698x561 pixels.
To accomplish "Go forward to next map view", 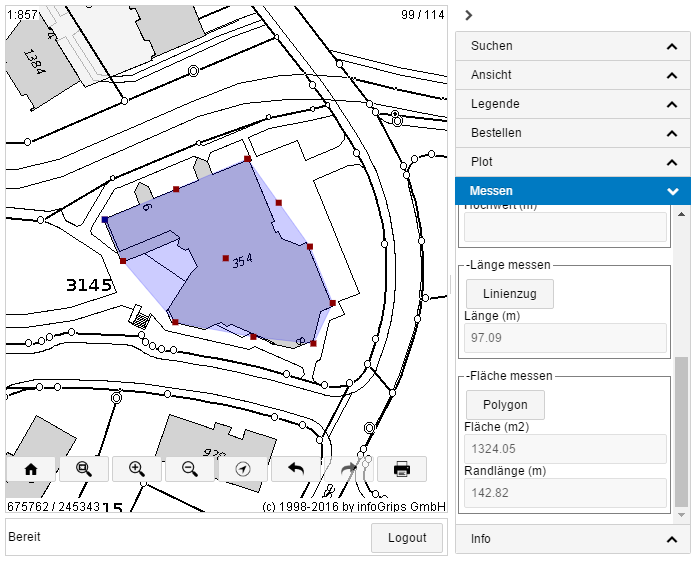I will pos(348,469).
